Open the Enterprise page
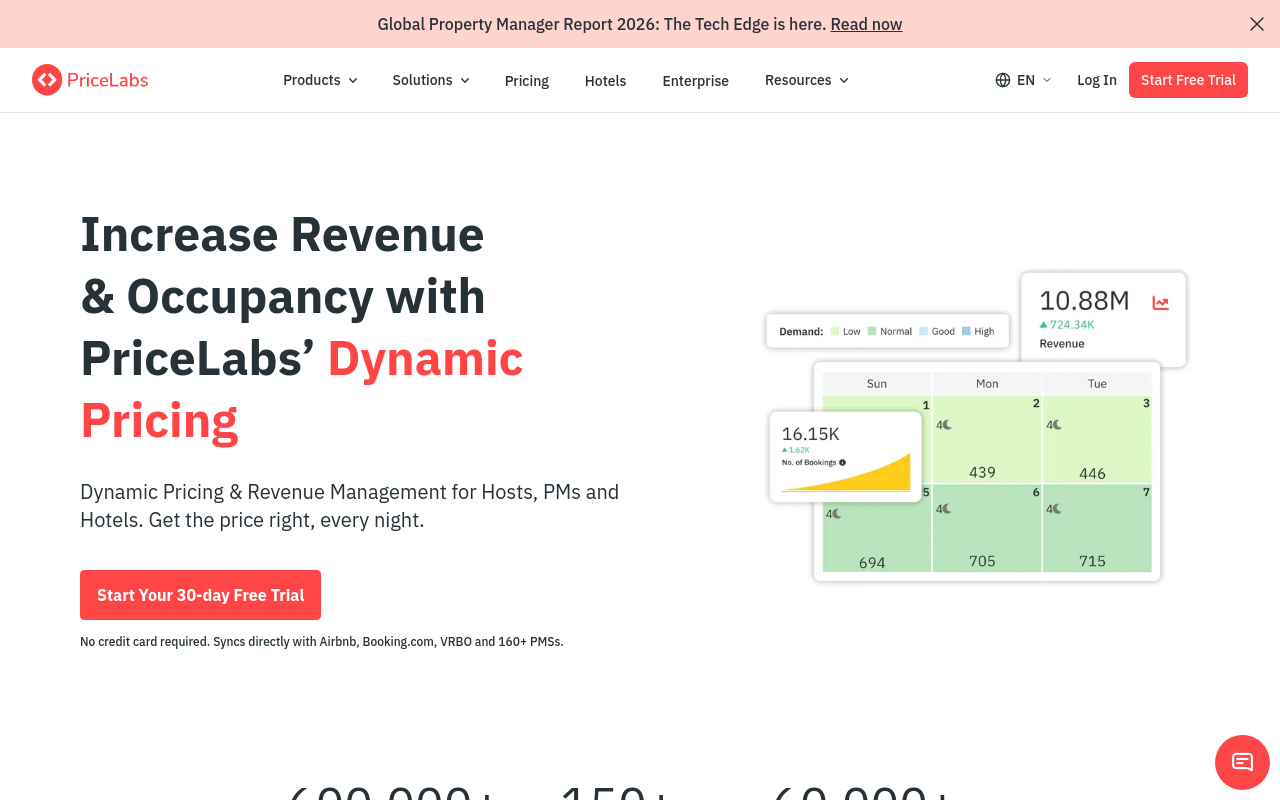The width and height of the screenshot is (1280, 800). tap(695, 81)
